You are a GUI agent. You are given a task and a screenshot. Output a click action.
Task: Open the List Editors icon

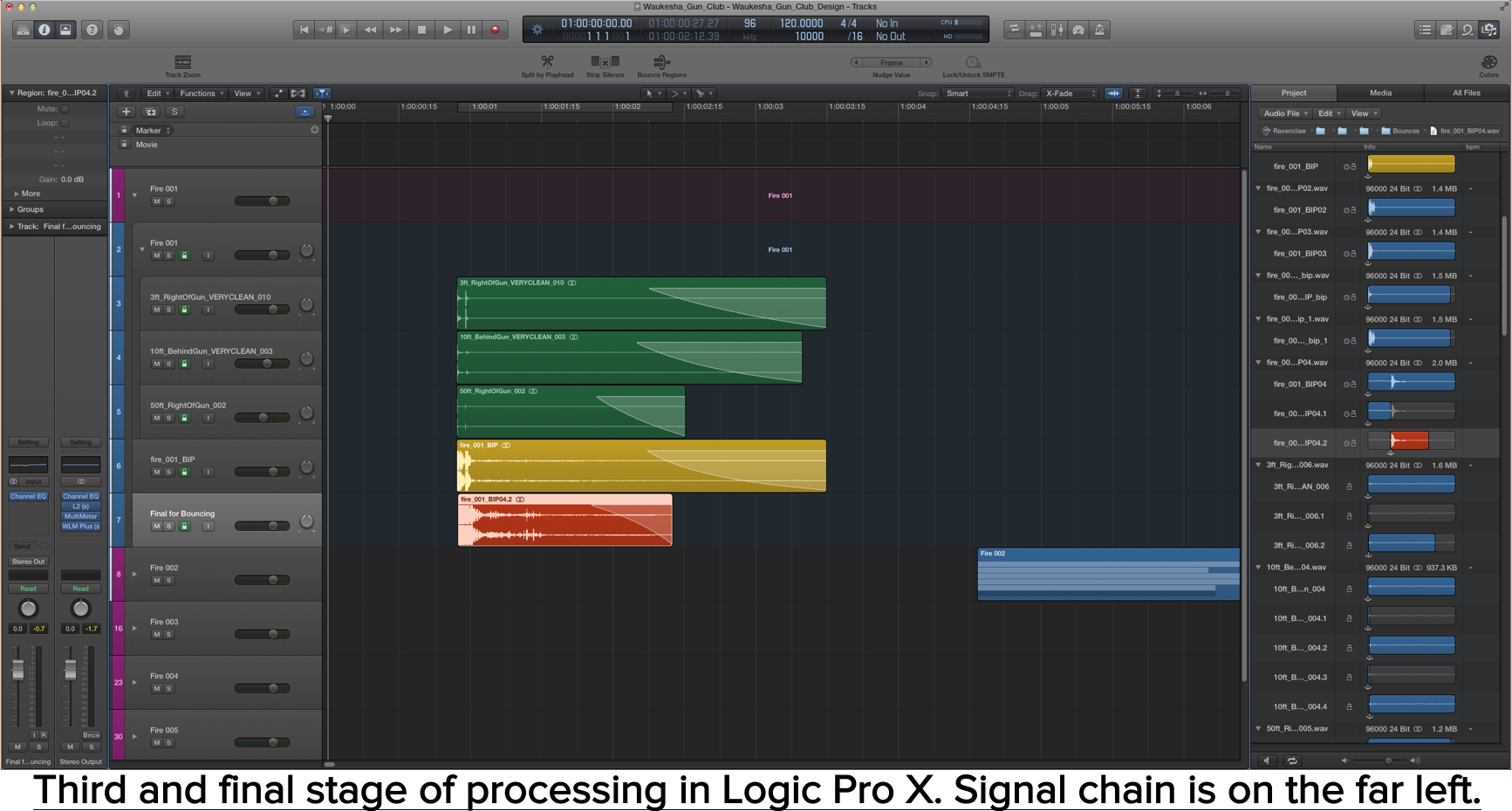click(x=1425, y=30)
